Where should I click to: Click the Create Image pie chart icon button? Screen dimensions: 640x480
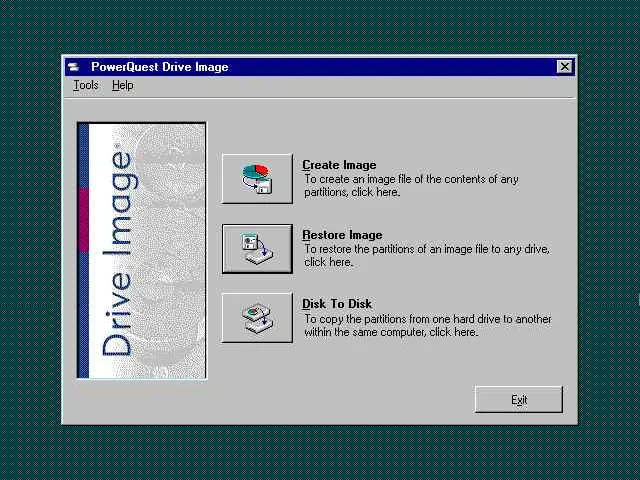click(x=257, y=178)
